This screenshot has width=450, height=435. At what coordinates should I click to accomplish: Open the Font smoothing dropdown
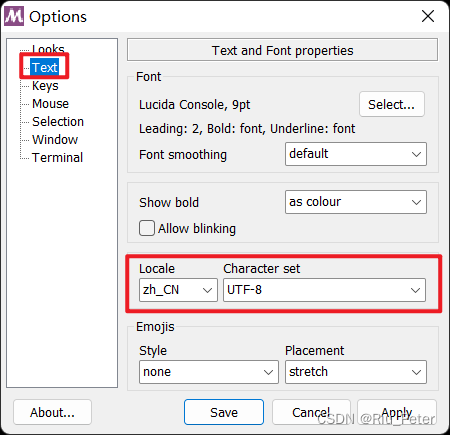tap(356, 154)
